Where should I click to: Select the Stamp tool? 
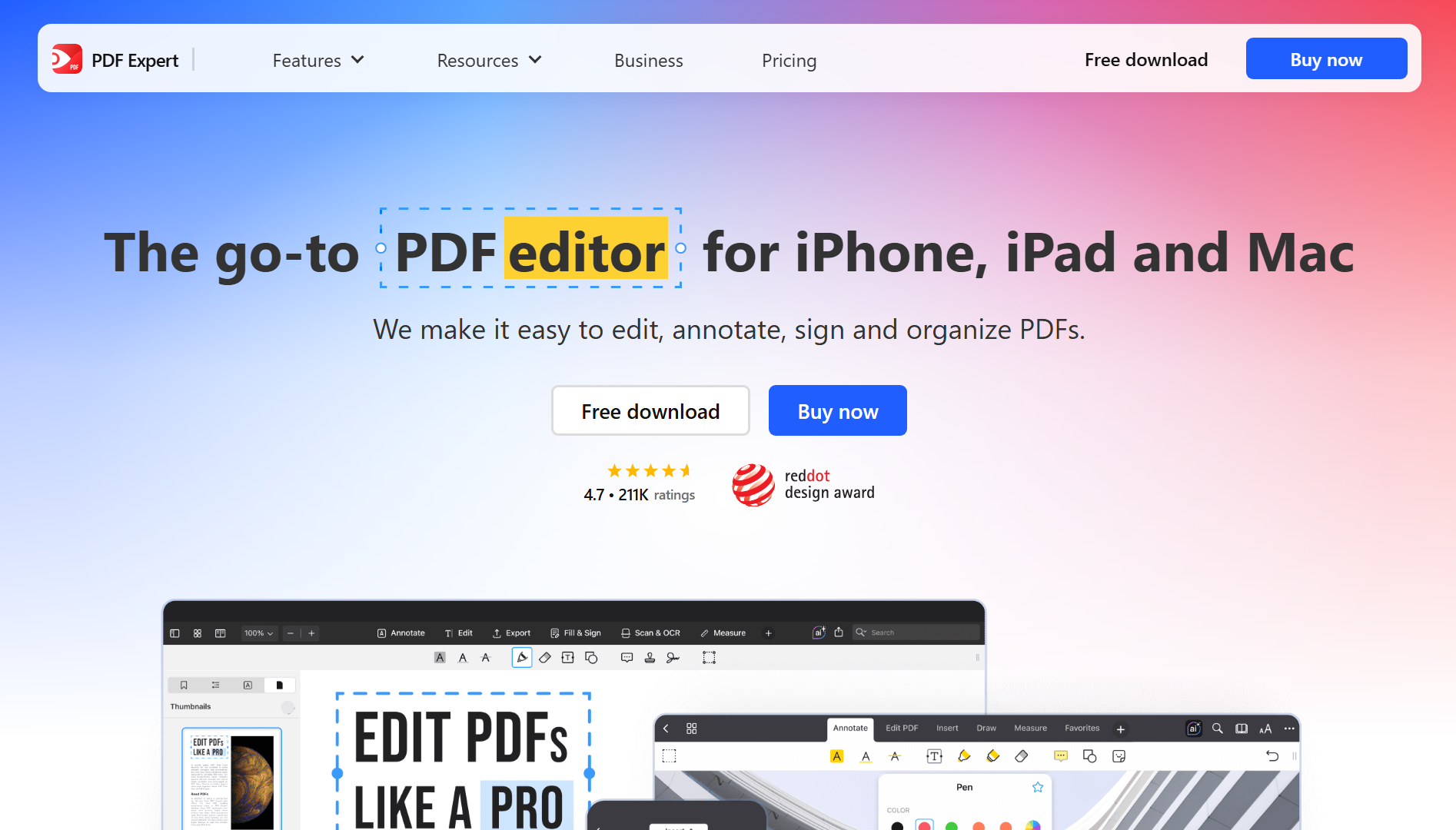(650, 658)
